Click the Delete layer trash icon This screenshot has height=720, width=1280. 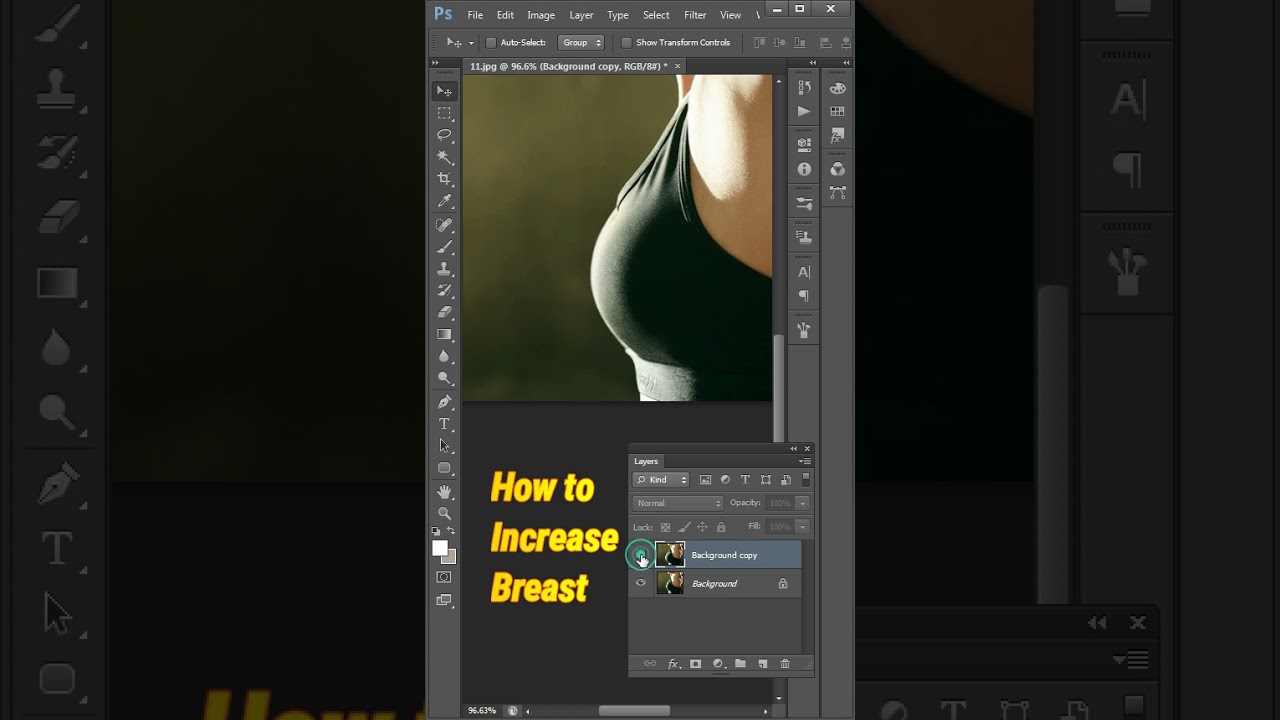pos(785,664)
